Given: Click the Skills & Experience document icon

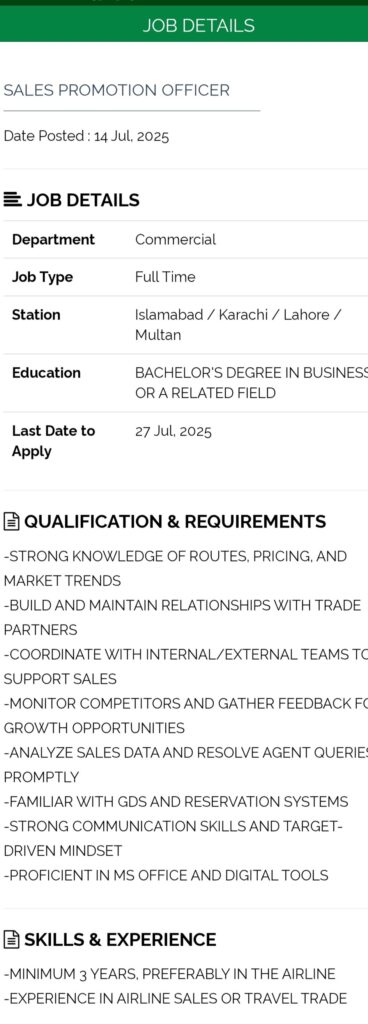Looking at the screenshot, I should coord(11,940).
